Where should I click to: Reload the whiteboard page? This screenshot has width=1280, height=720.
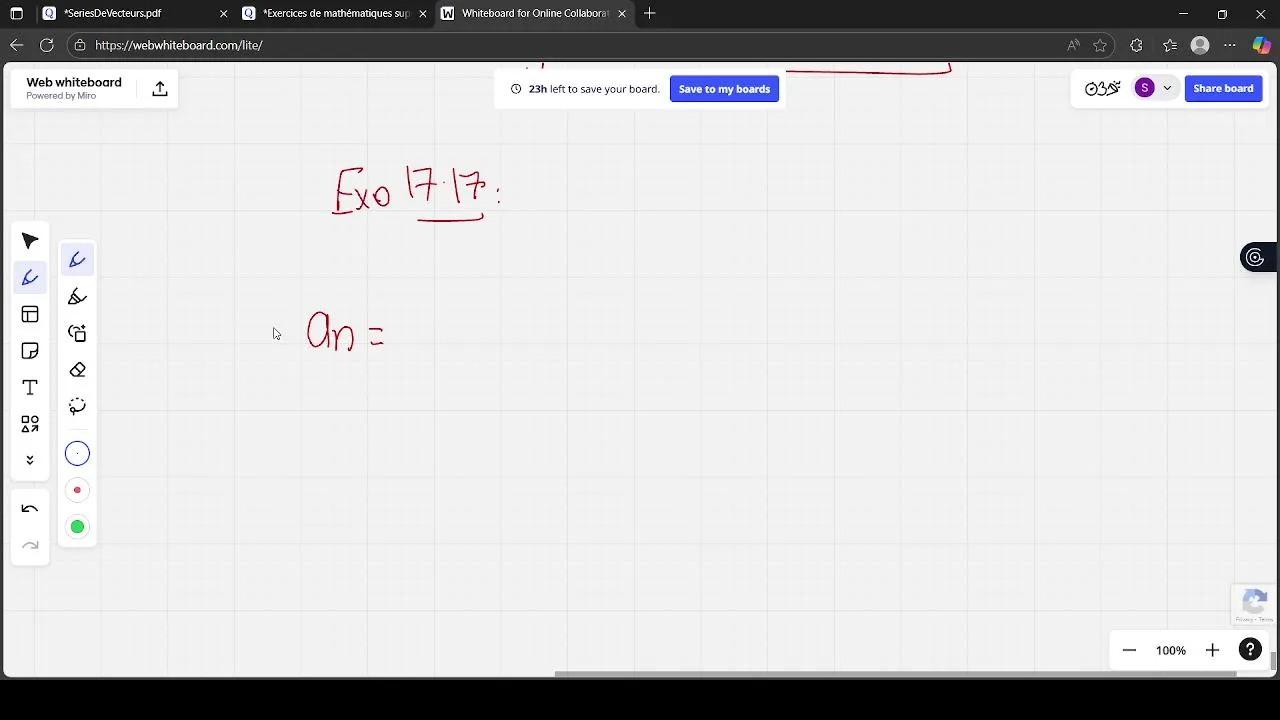click(x=47, y=45)
